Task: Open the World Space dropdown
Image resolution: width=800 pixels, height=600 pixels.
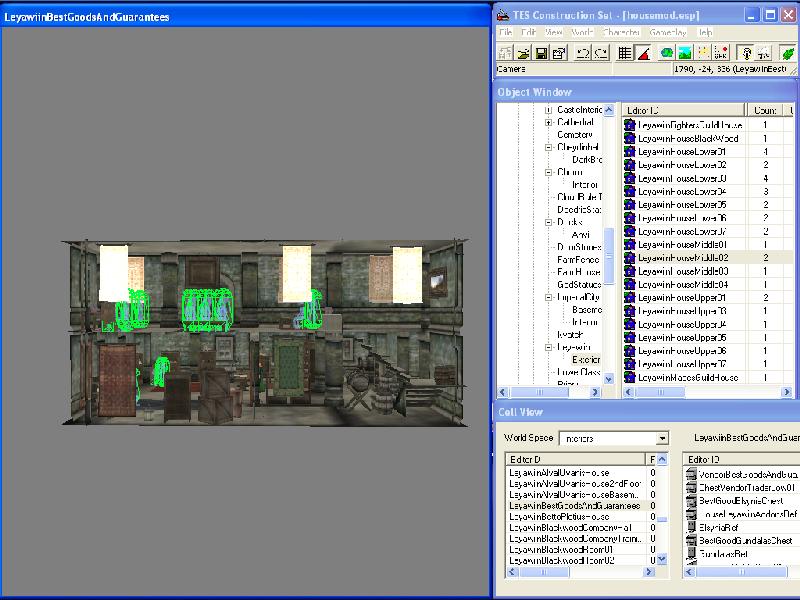Action: 662,438
